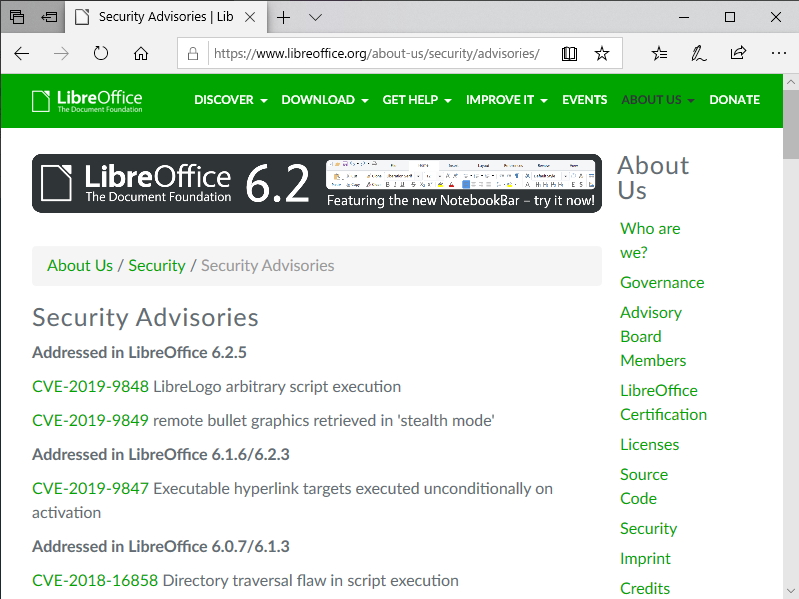Viewport: 799px width, 599px height.
Task: Click the LibreOffice logo in header
Action: coord(87,100)
